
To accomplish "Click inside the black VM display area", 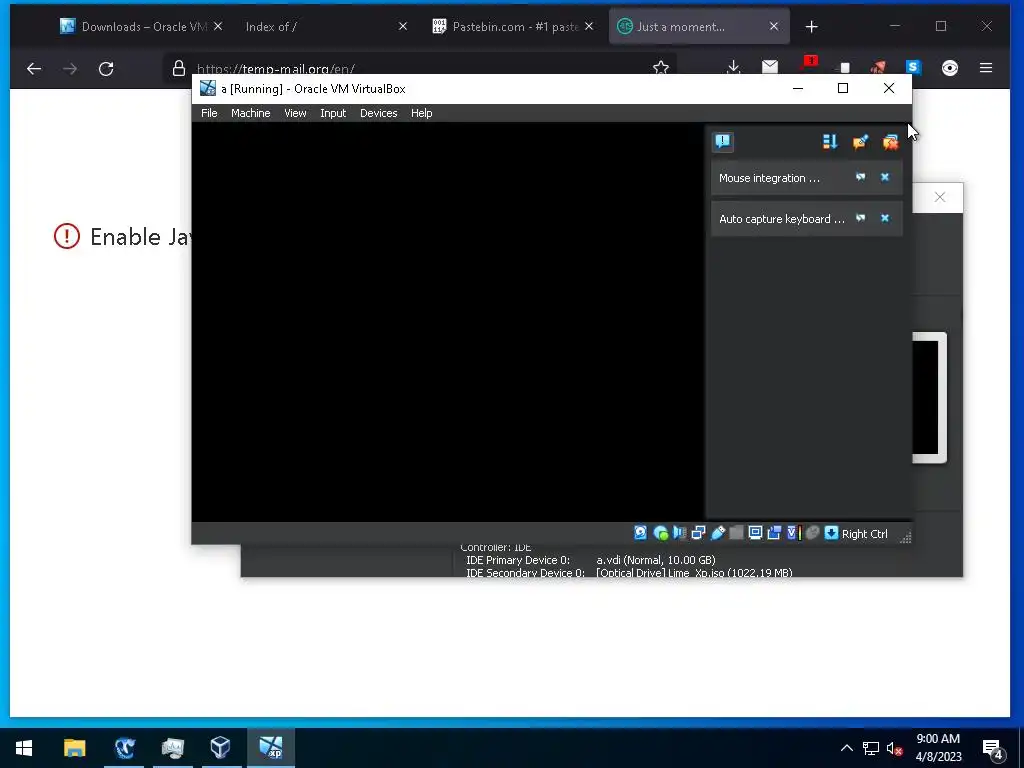I will (448, 321).
